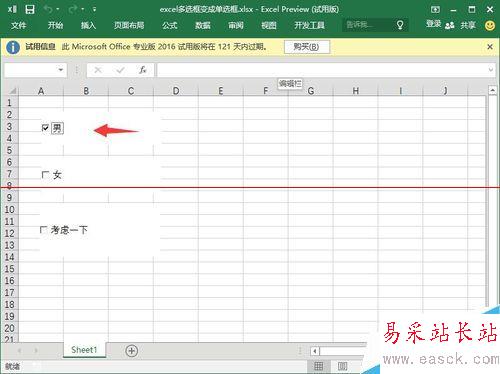Viewport: 500px width, 374px height.
Task: Click the 就绪 status text
Action: point(12,367)
